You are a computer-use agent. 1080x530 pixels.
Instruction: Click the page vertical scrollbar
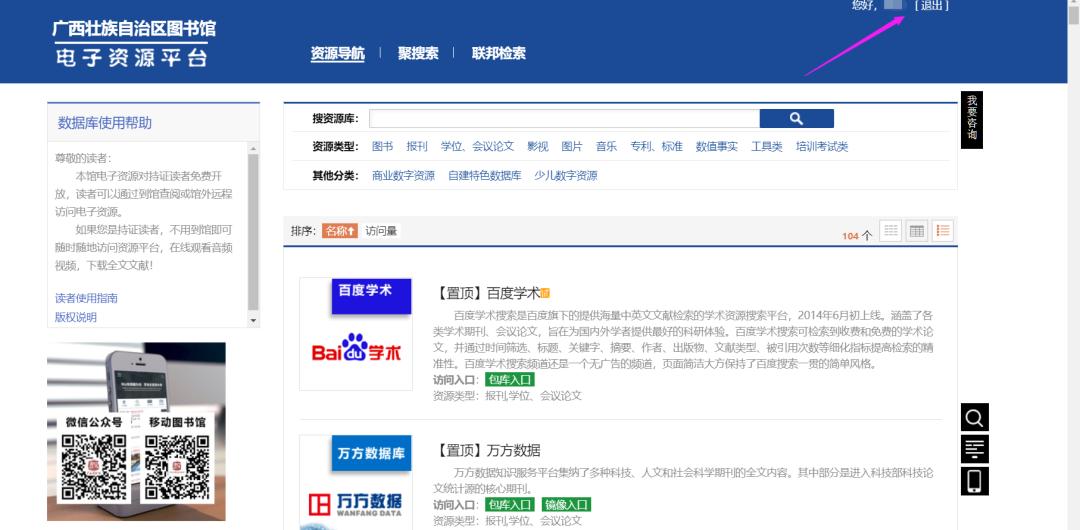pos(1074,265)
